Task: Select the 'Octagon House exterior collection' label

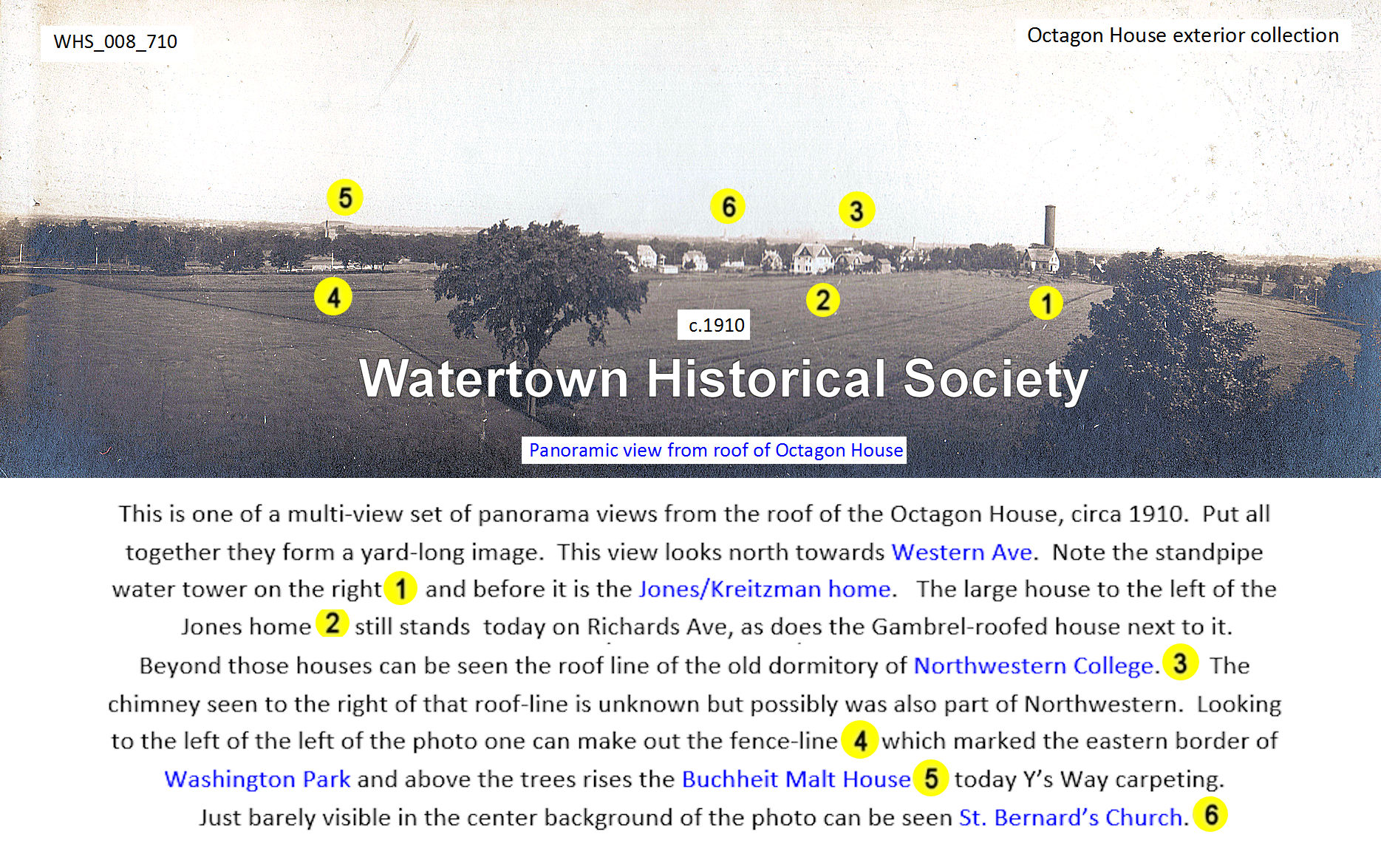Action: click(x=1182, y=35)
